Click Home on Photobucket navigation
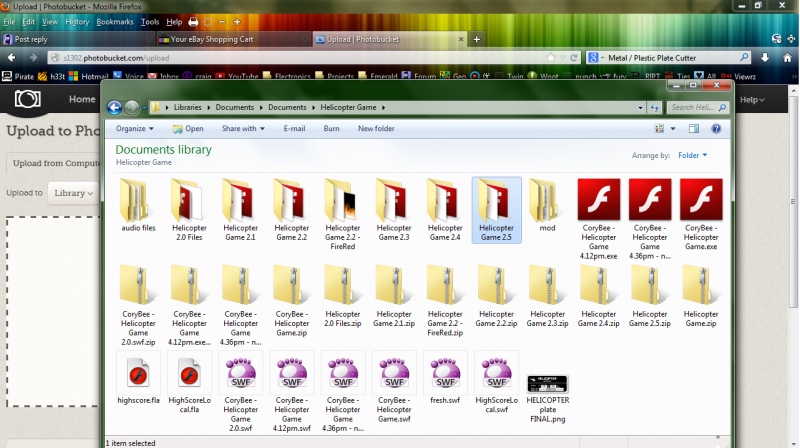The width and height of the screenshot is (800, 448). click(x=82, y=99)
